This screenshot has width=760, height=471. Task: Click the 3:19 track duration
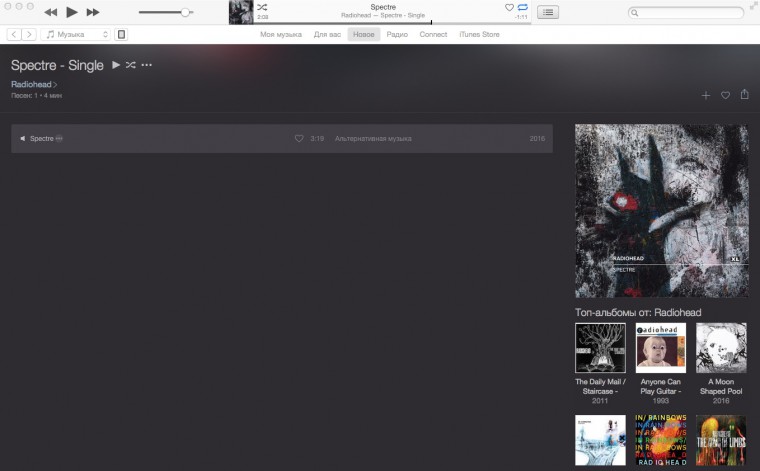317,139
